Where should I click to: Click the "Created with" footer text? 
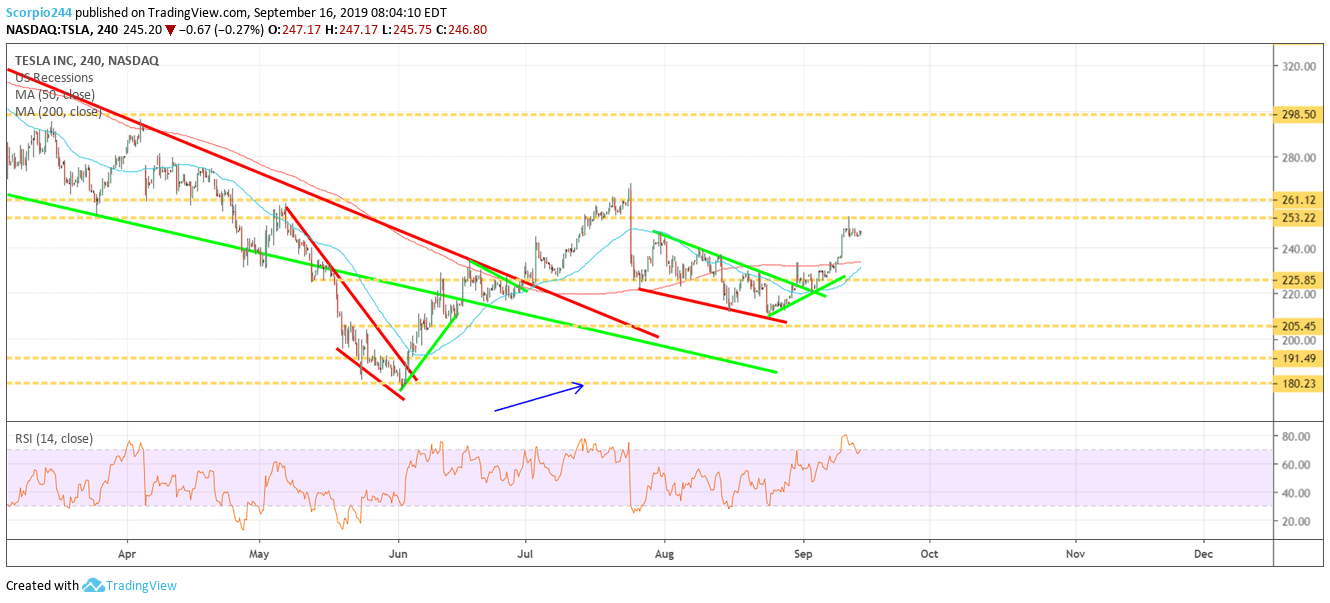[42, 586]
